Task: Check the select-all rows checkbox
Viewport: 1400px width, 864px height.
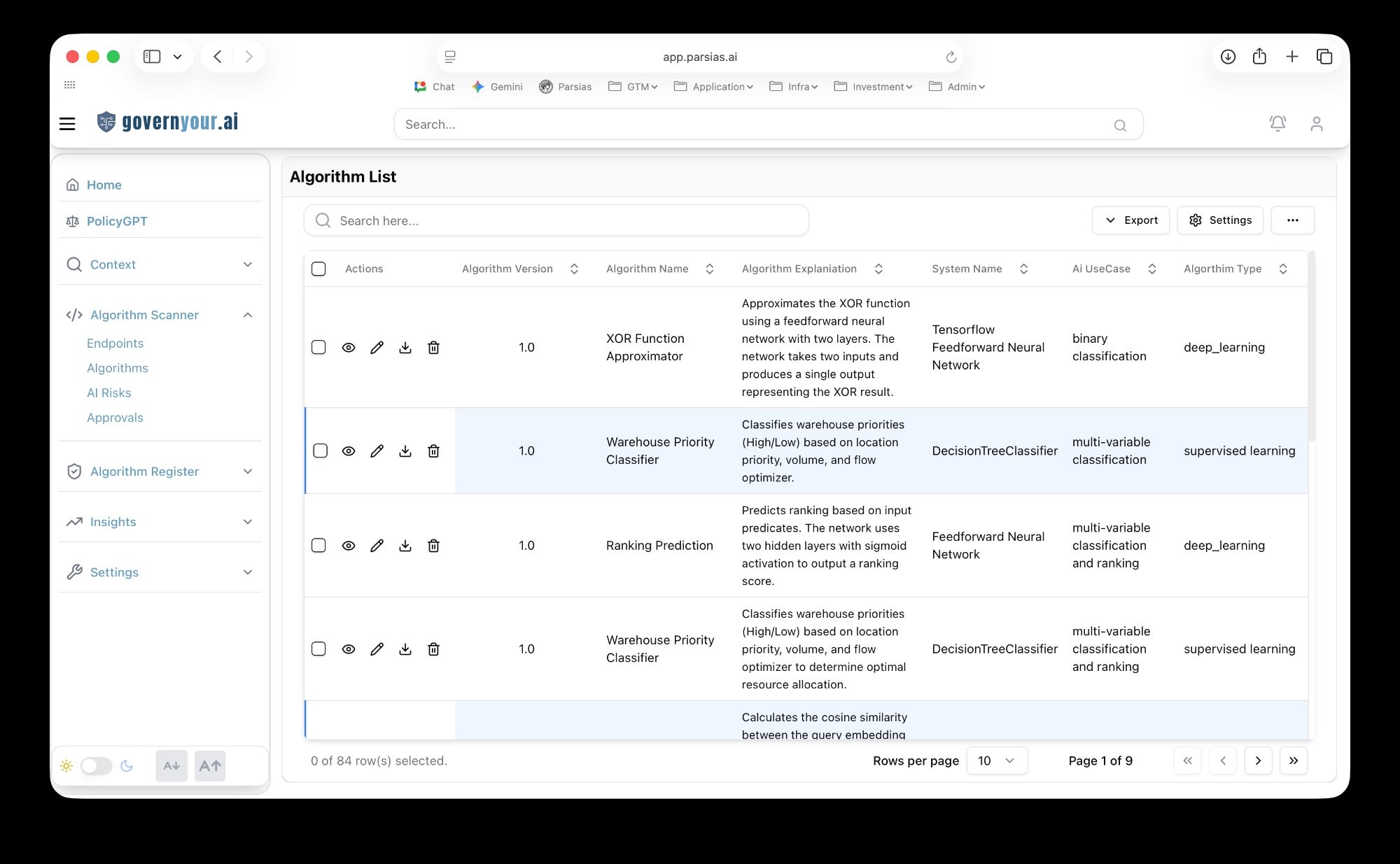Action: [x=318, y=269]
